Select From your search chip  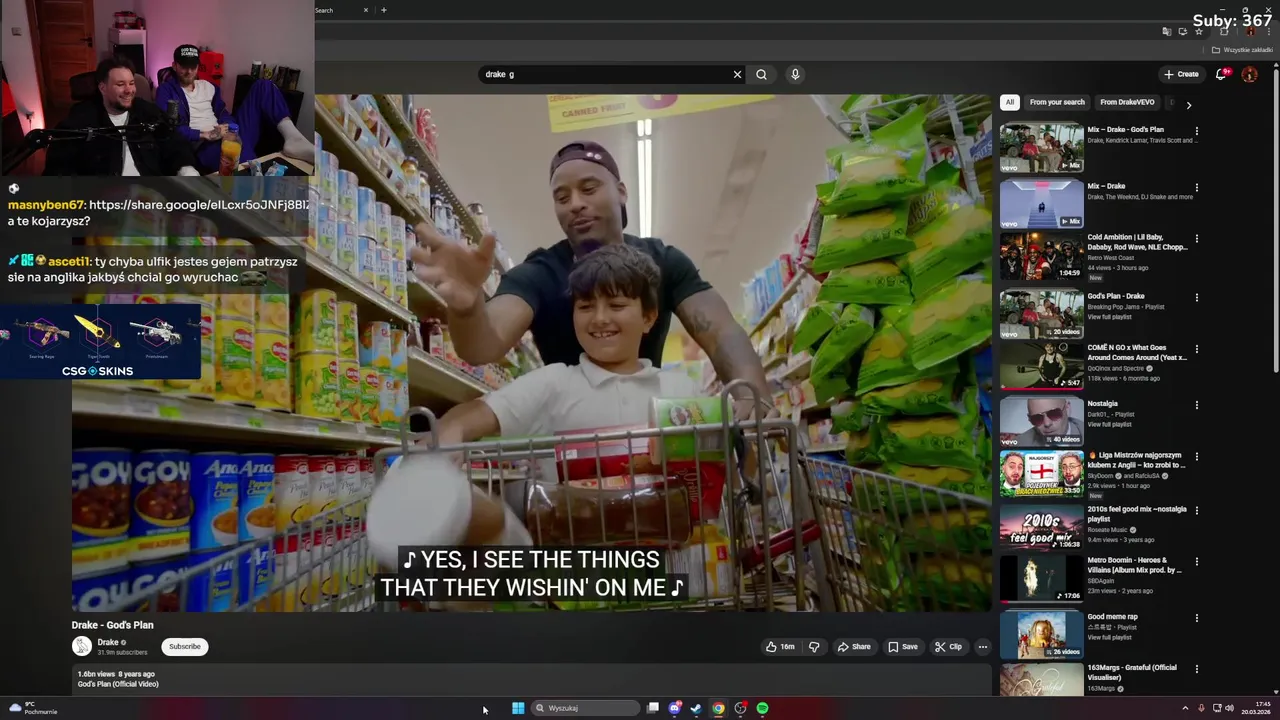(1057, 102)
